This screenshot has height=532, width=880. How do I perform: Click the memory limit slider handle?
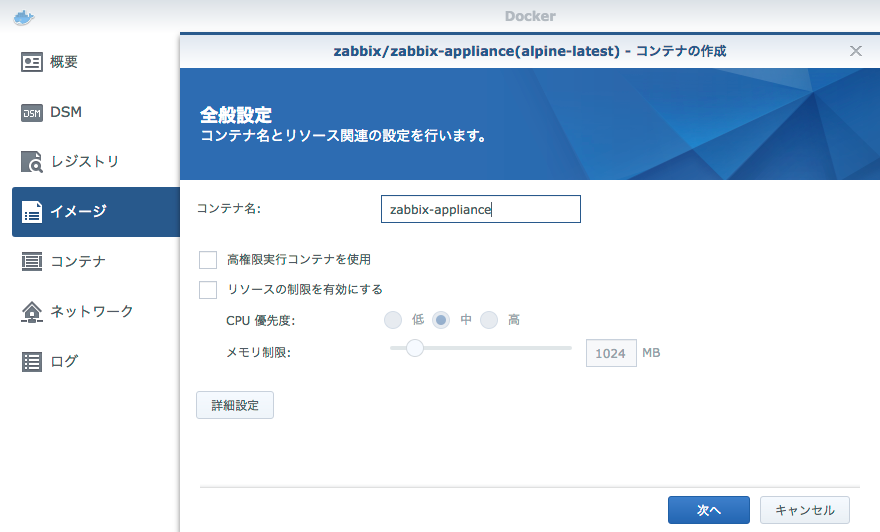tap(415, 348)
